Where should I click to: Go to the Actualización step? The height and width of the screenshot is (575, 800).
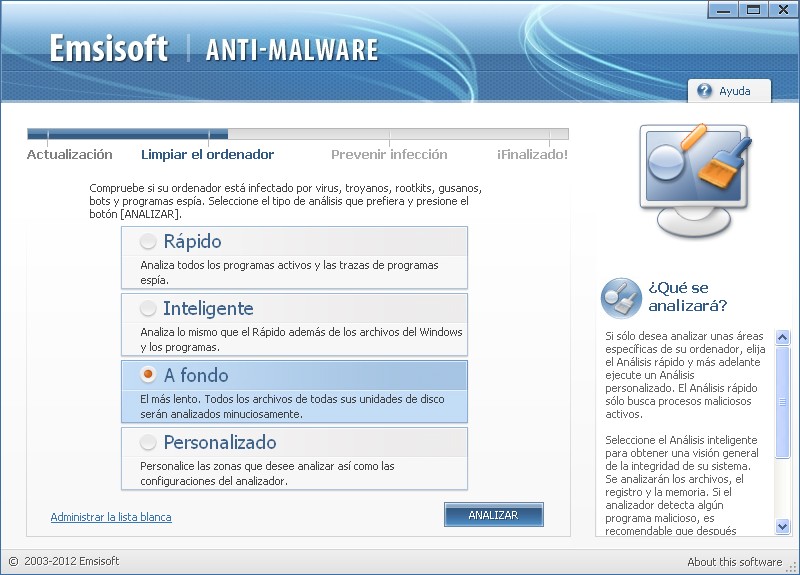pyautogui.click(x=69, y=155)
